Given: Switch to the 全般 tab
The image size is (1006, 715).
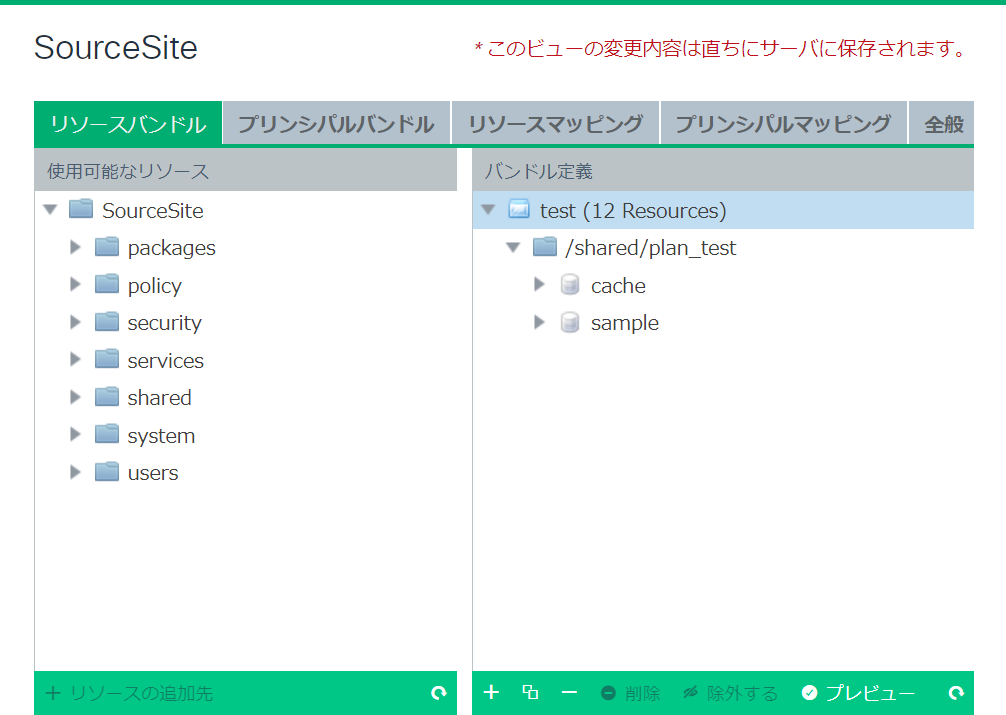Looking at the screenshot, I should [942, 124].
